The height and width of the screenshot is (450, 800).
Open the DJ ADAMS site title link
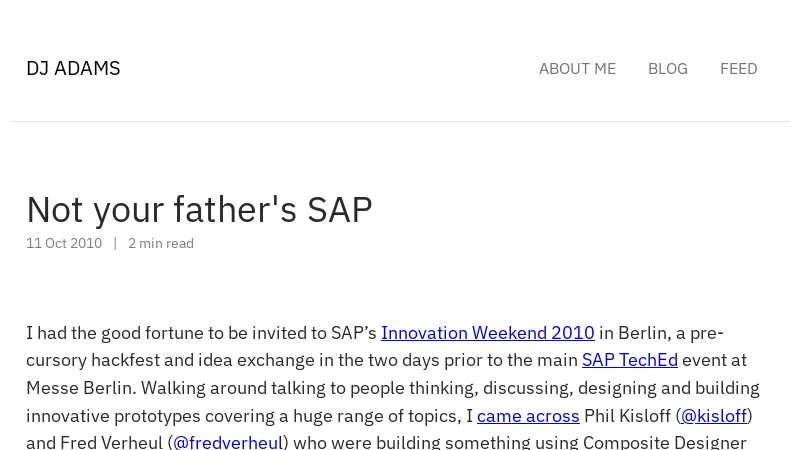tap(73, 68)
